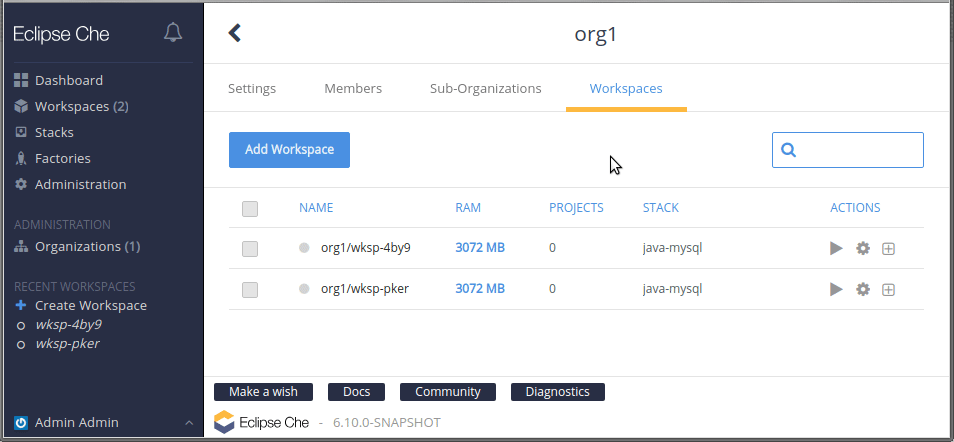Sort by PROJECTS column header
Screen dimensions: 954x442
tap(576, 208)
